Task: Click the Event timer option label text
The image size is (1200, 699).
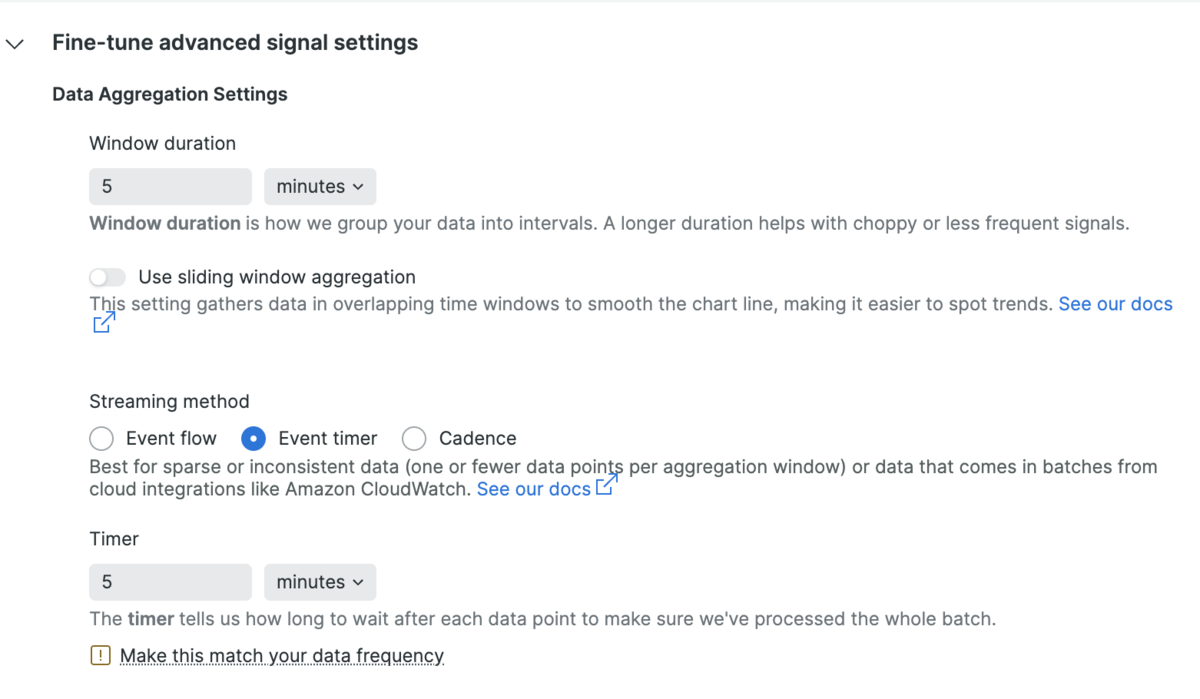Action: tap(328, 438)
